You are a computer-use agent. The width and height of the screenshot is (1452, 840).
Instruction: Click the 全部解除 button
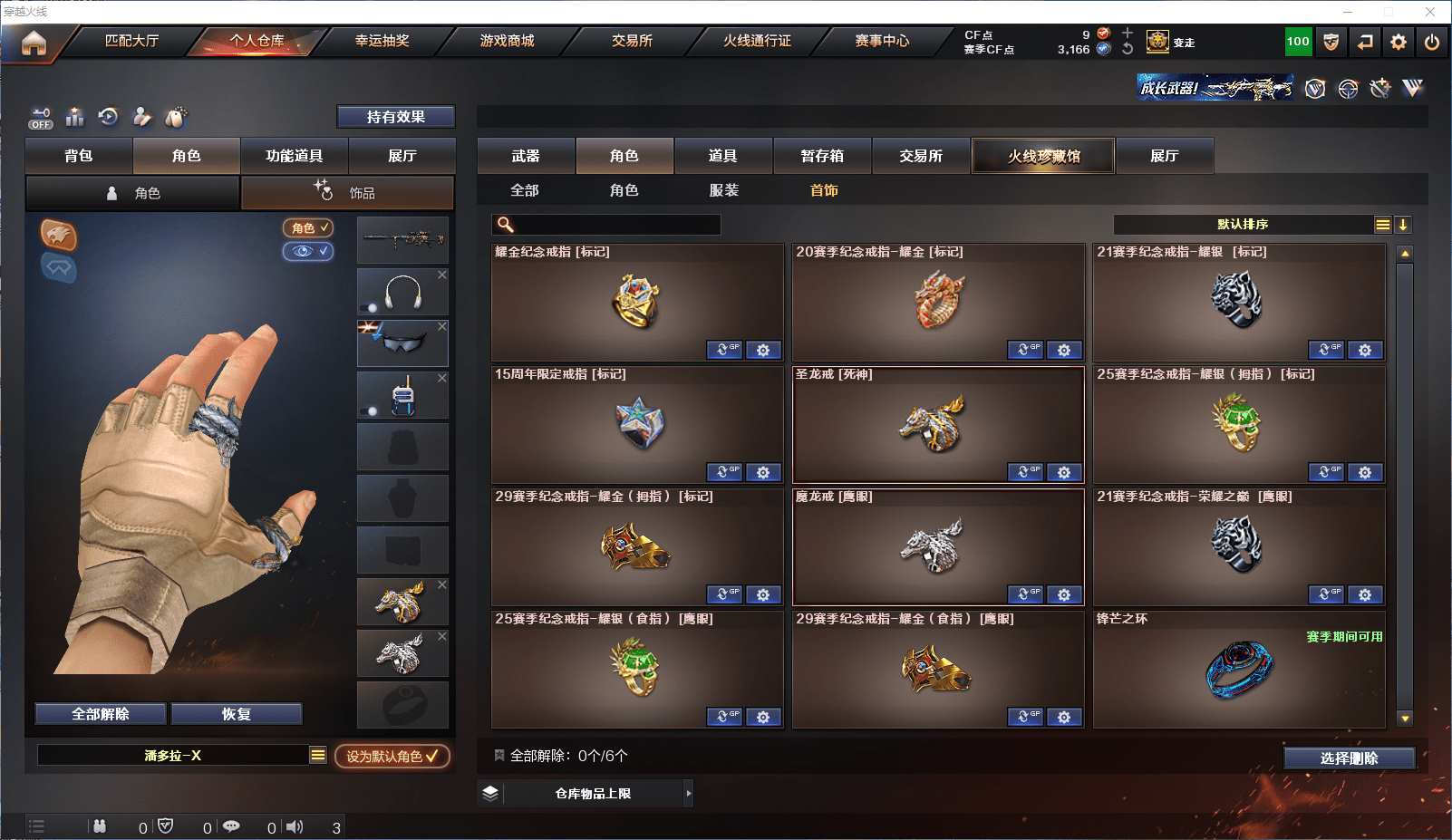101,714
